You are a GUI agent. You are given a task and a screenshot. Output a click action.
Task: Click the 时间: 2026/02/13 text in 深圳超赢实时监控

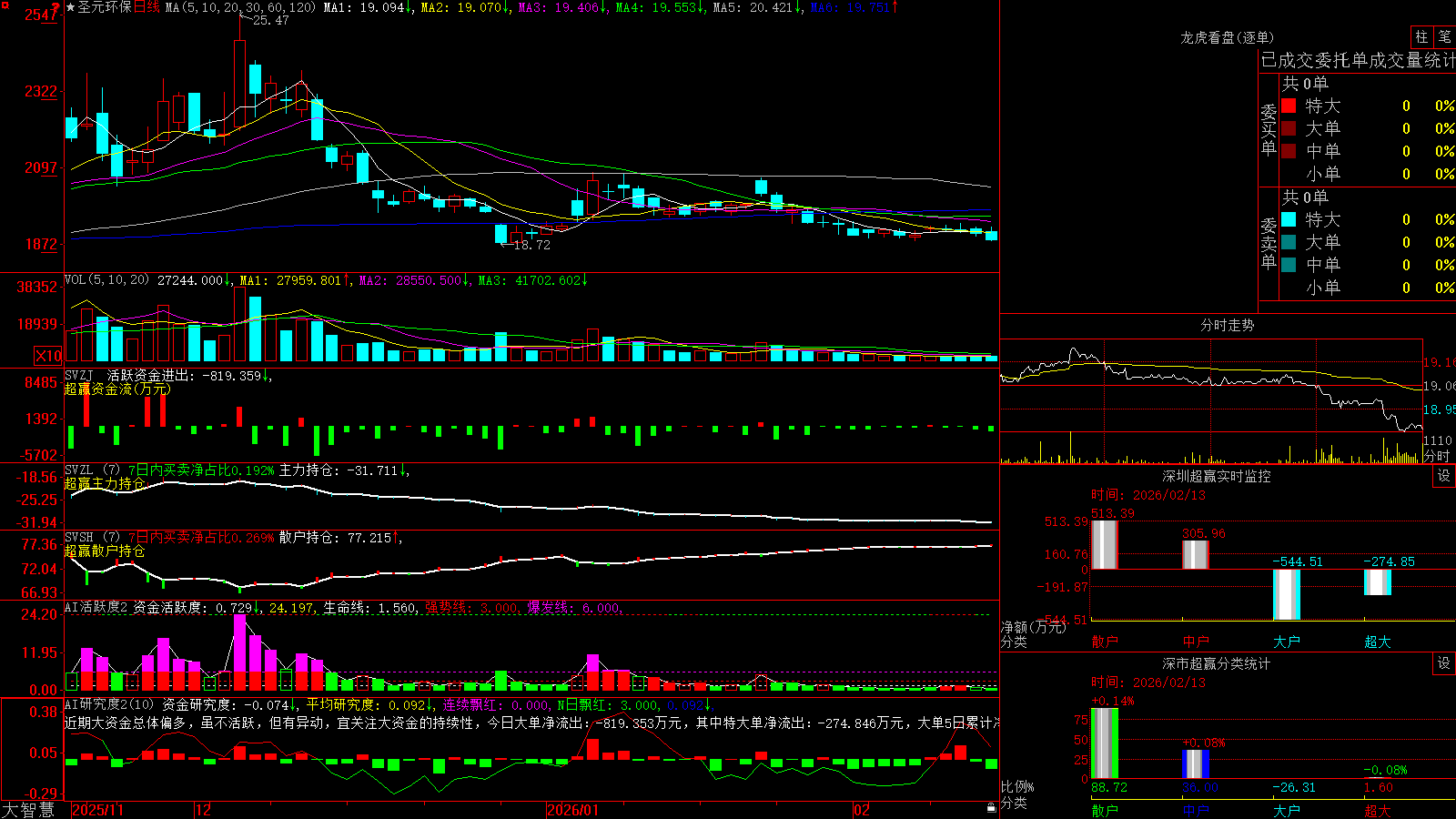(x=1148, y=495)
